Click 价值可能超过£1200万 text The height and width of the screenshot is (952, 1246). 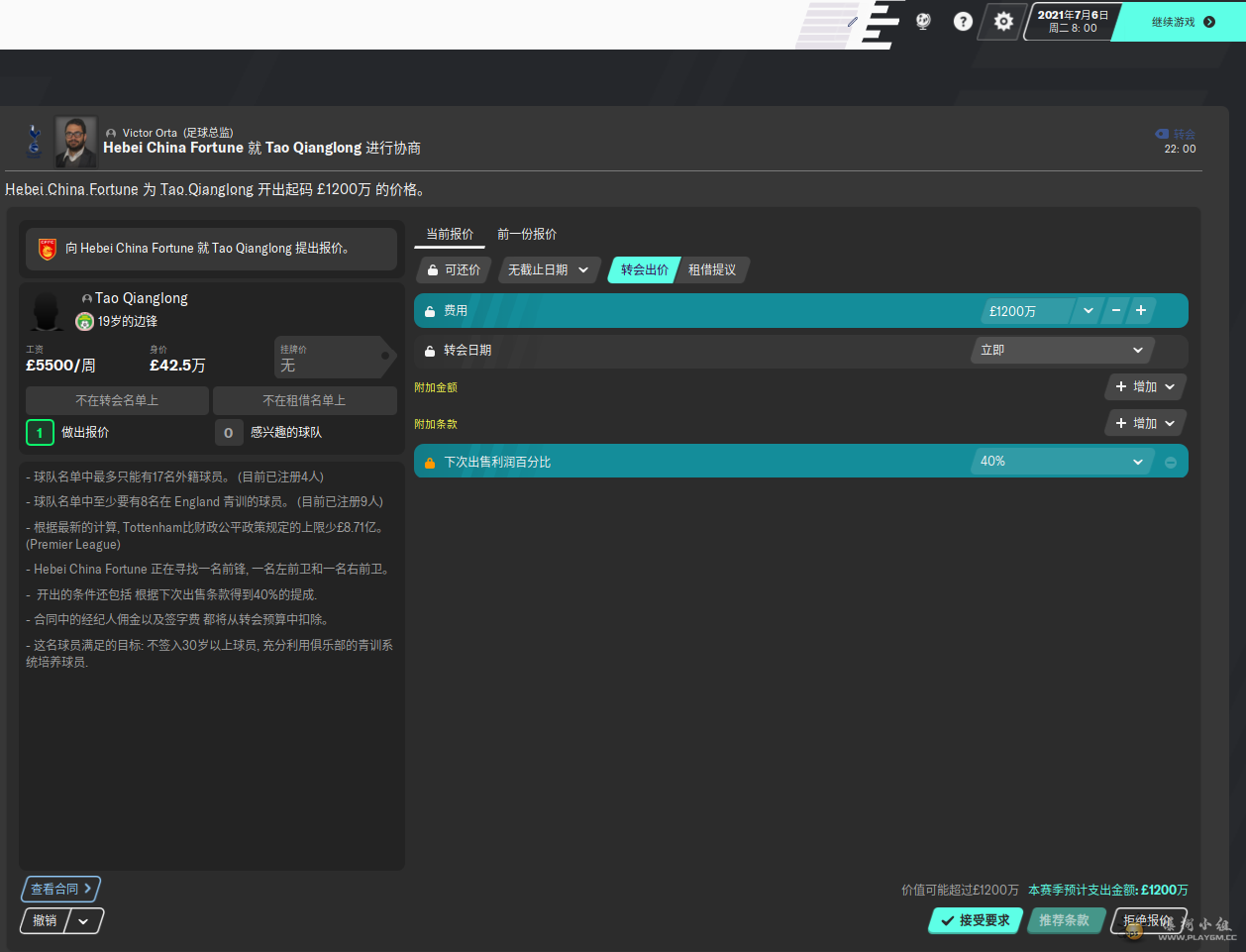[960, 890]
